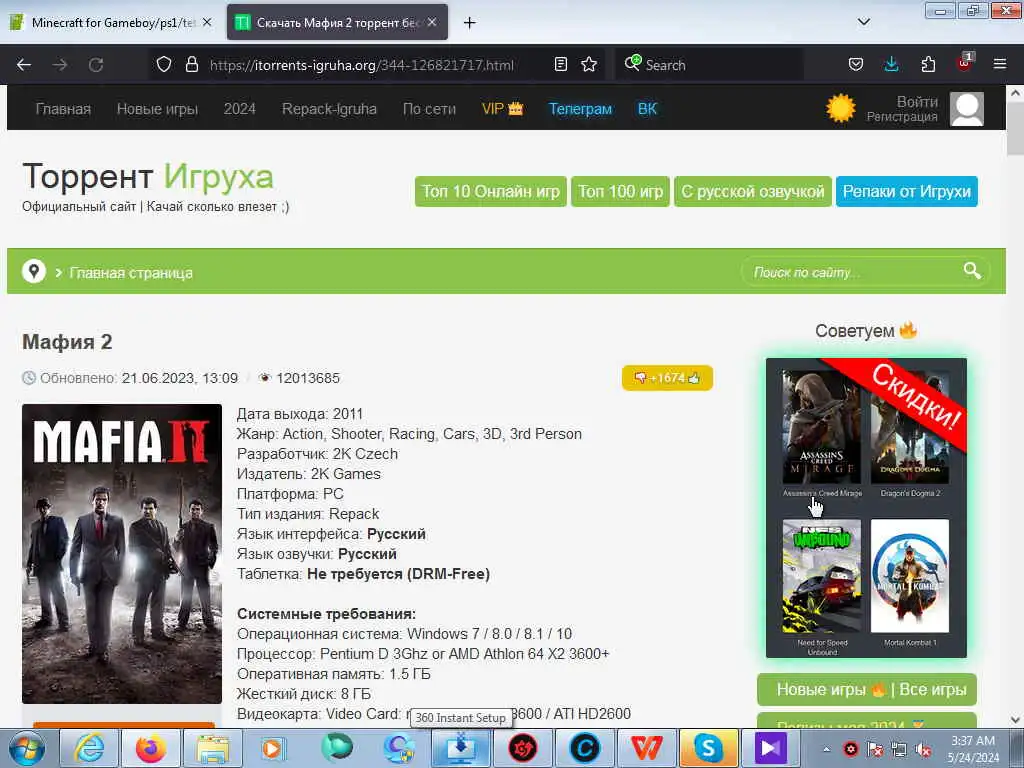Open the Firefox hamburger menu

click(x=1000, y=64)
